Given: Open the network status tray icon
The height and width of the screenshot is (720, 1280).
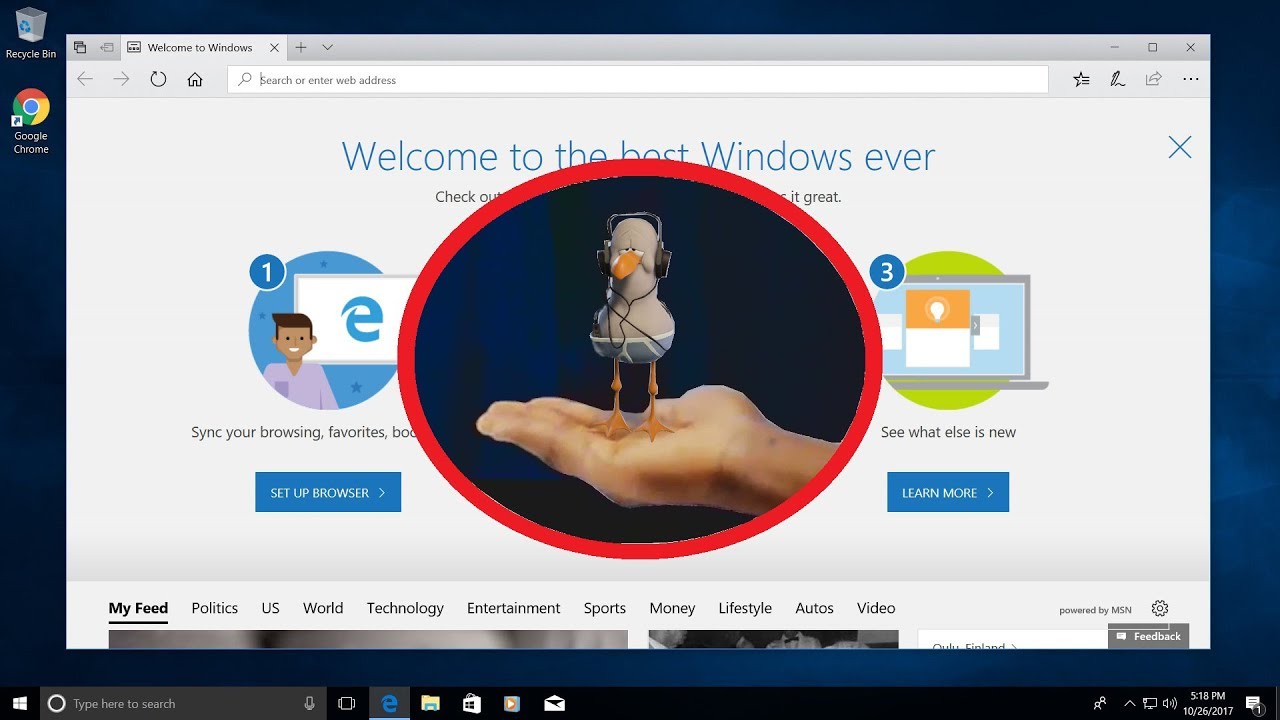Looking at the screenshot, I should click(1150, 703).
